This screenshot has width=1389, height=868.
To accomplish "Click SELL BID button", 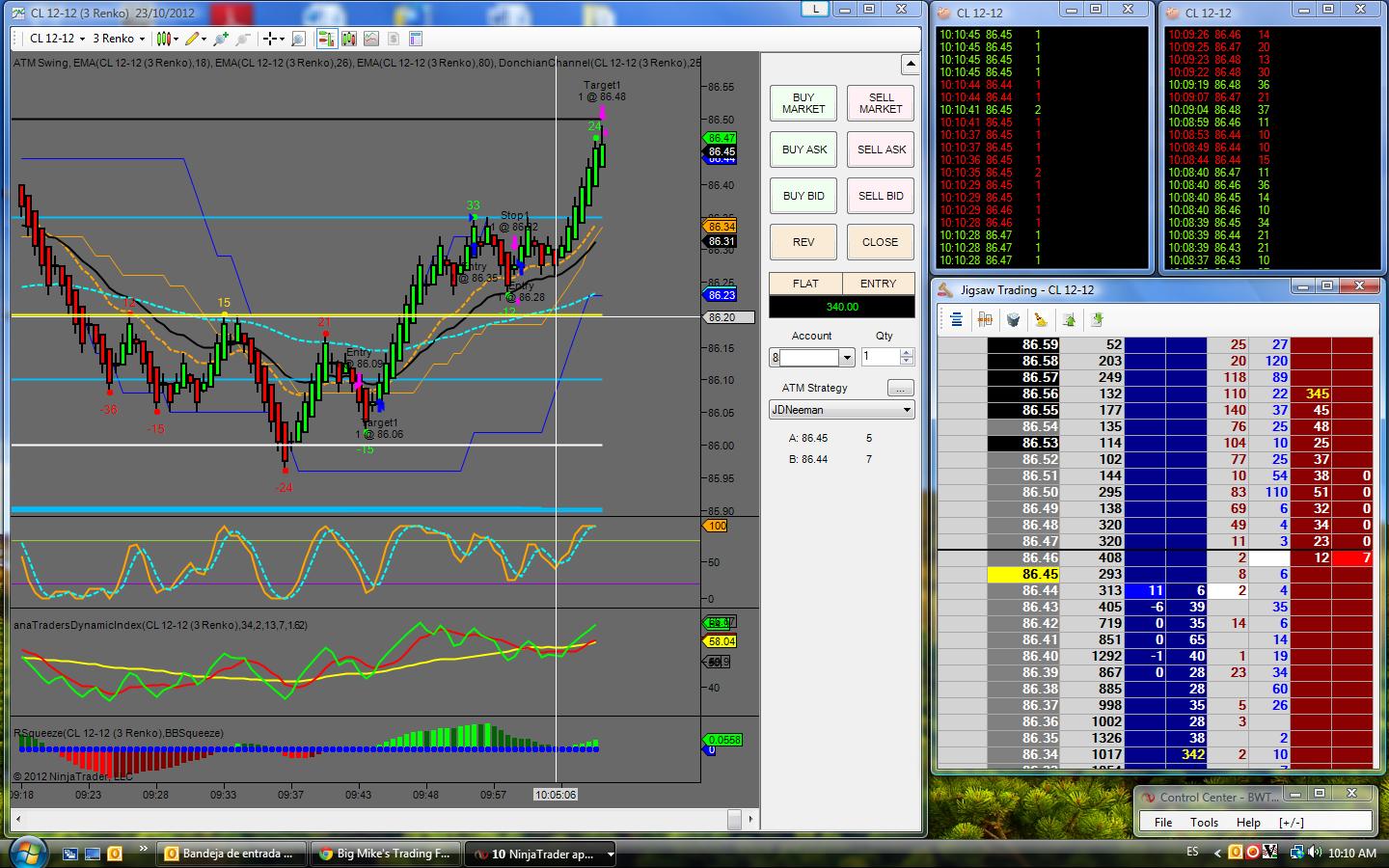I will point(881,196).
